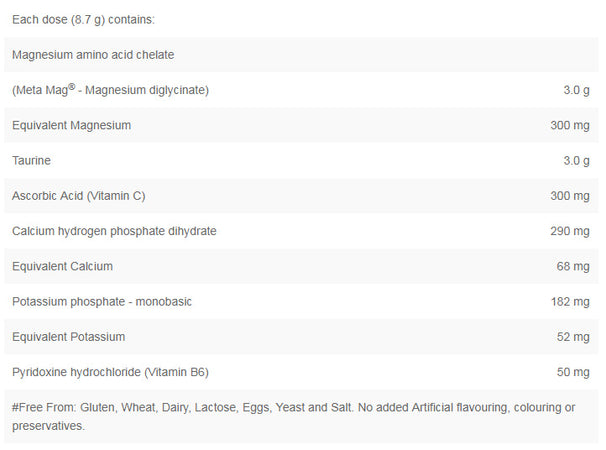Click the Meta Mag Magnesium diglycinate label

coord(110,90)
